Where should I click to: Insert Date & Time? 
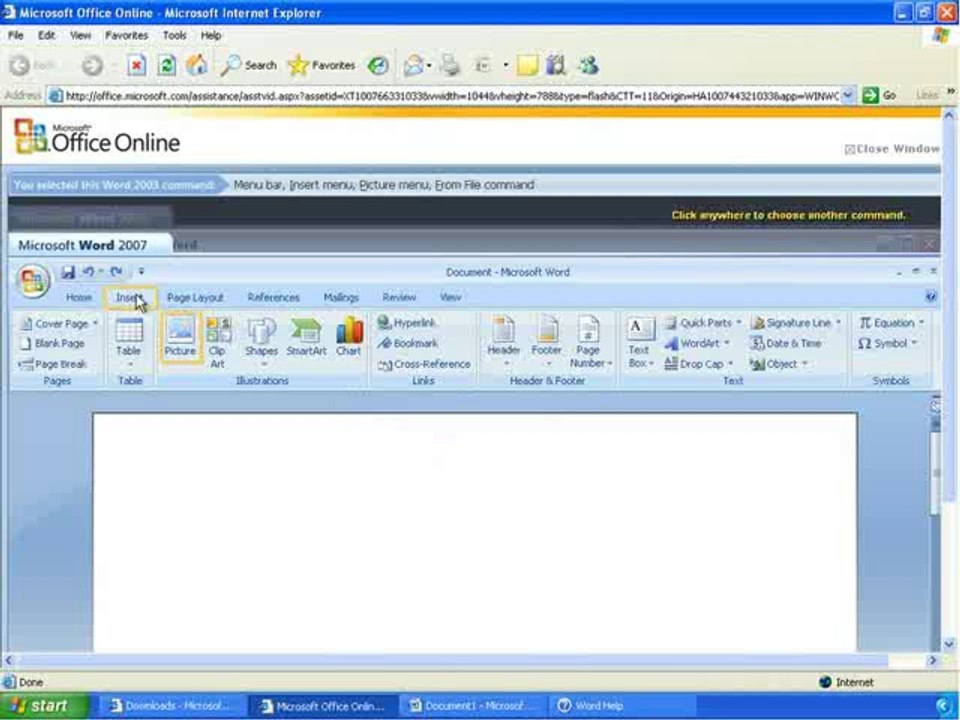tap(786, 343)
